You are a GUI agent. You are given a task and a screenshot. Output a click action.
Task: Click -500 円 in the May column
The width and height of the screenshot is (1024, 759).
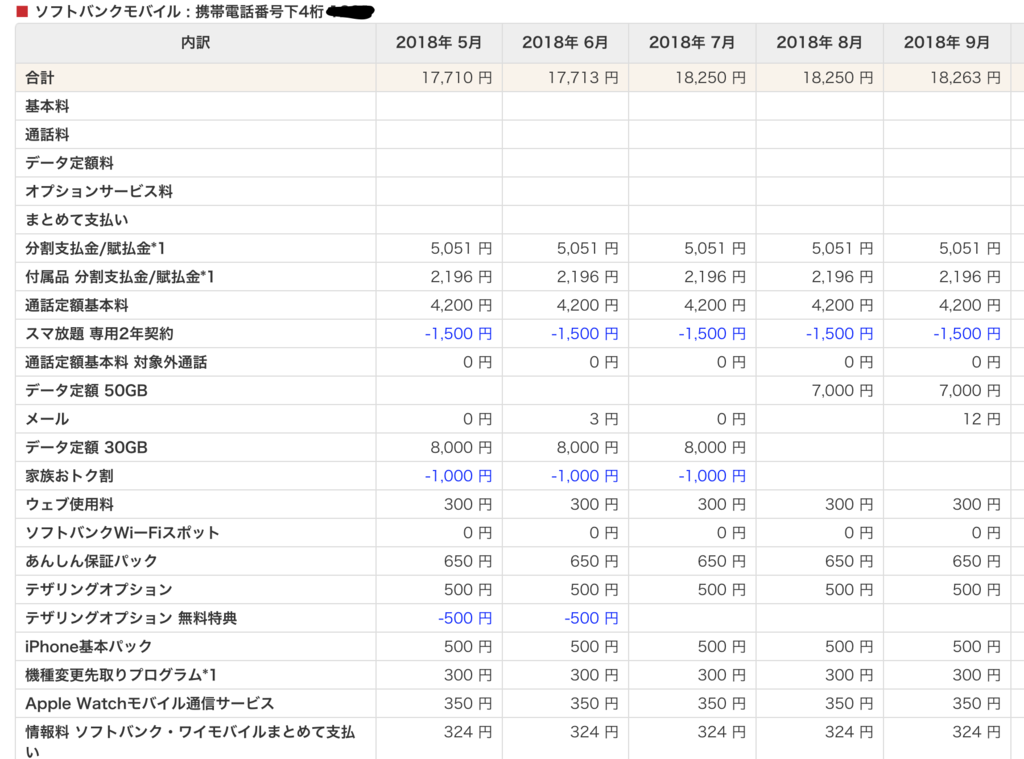pos(465,618)
